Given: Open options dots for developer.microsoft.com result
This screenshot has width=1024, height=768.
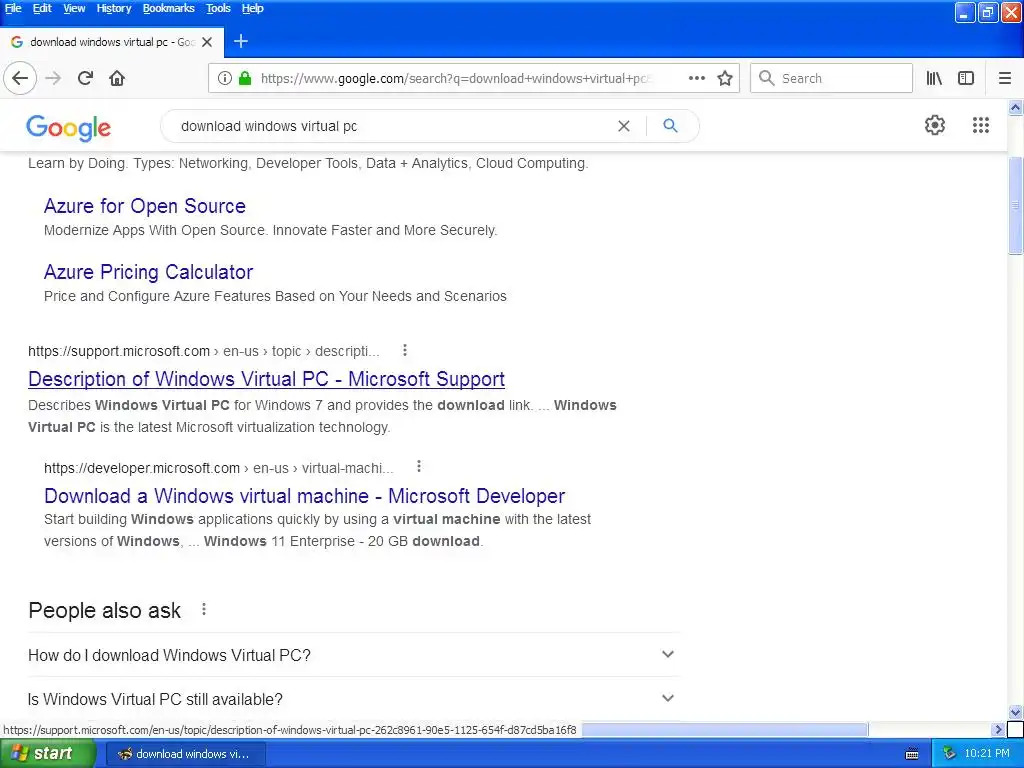Looking at the screenshot, I should click(419, 466).
